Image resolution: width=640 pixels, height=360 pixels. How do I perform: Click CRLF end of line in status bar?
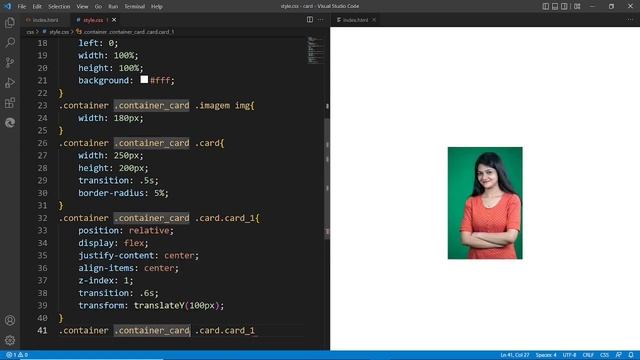pyautogui.click(x=588, y=355)
